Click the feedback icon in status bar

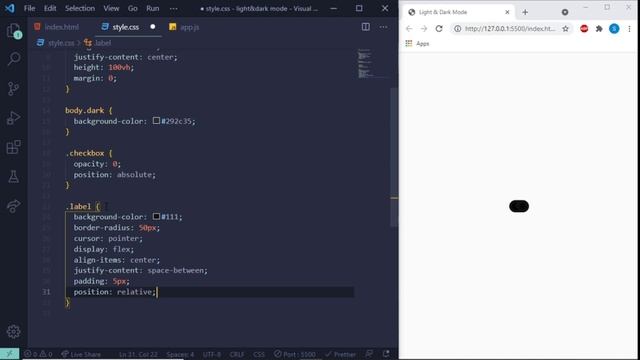tap(369, 354)
